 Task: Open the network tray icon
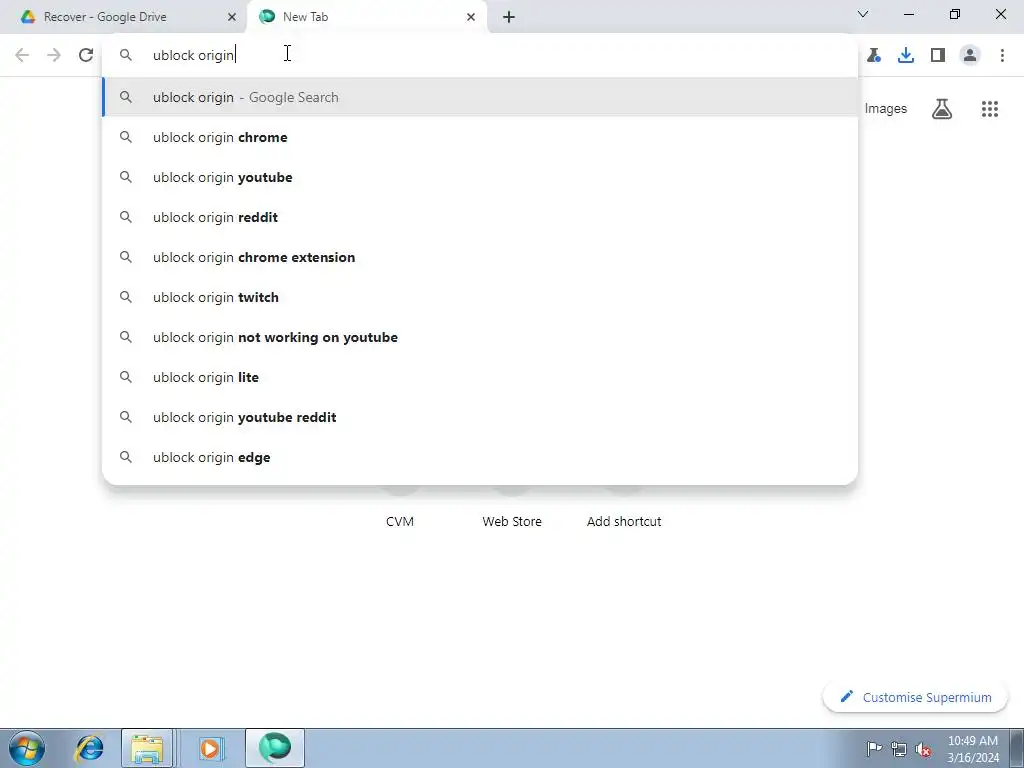(899, 749)
